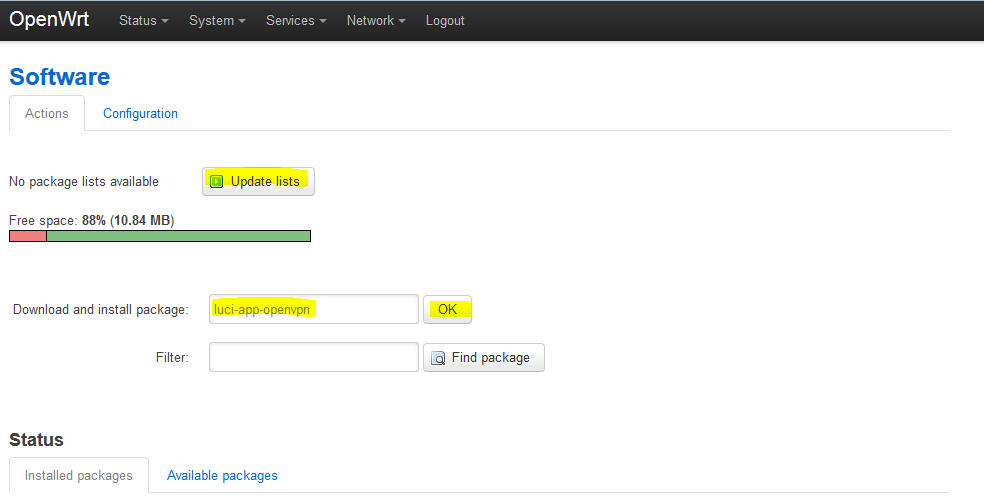Click the red used space portion of bar
The image size is (984, 503).
tap(27, 236)
